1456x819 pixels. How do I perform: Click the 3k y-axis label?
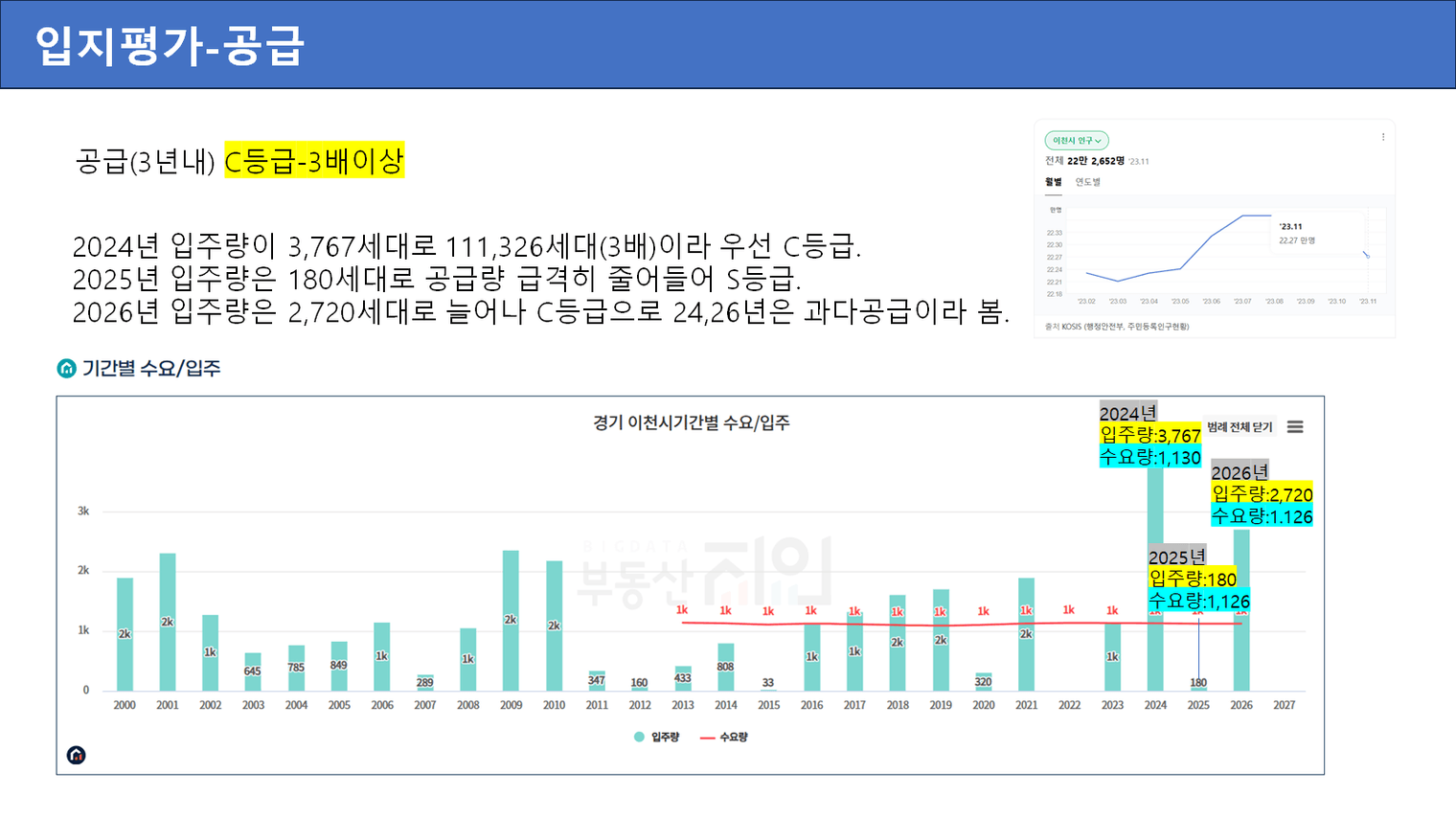click(83, 512)
